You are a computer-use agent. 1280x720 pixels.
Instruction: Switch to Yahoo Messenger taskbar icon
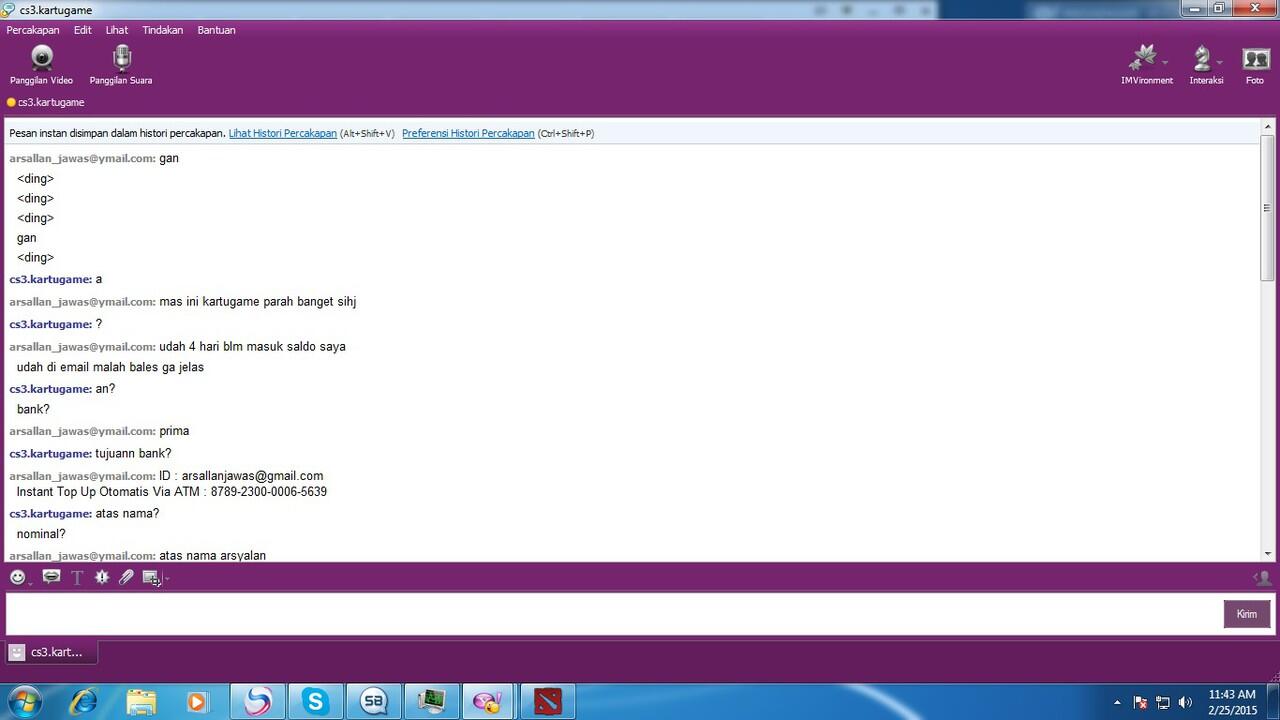[490, 701]
